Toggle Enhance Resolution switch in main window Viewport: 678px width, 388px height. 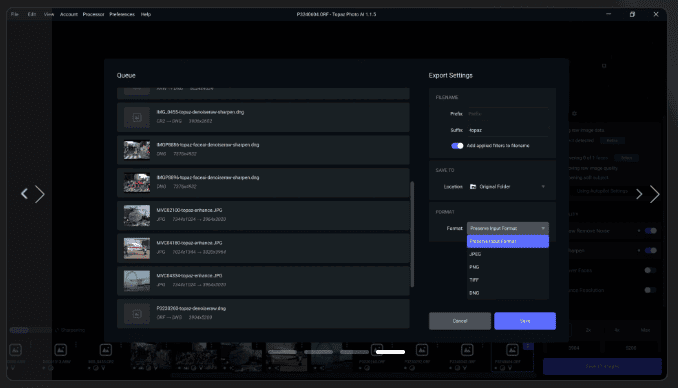coord(650,290)
